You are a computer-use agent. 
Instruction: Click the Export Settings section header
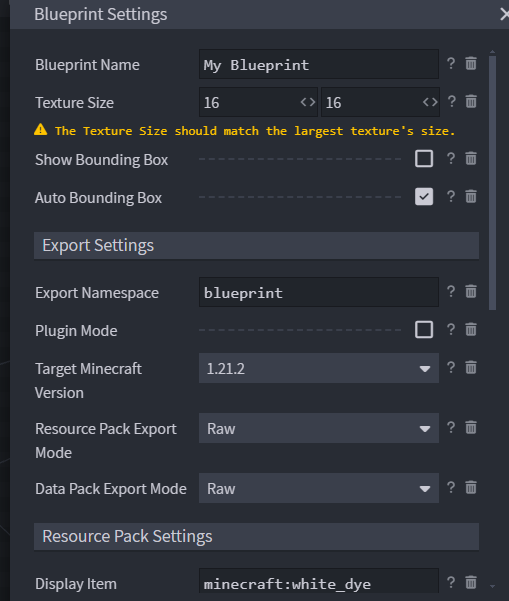pos(256,245)
